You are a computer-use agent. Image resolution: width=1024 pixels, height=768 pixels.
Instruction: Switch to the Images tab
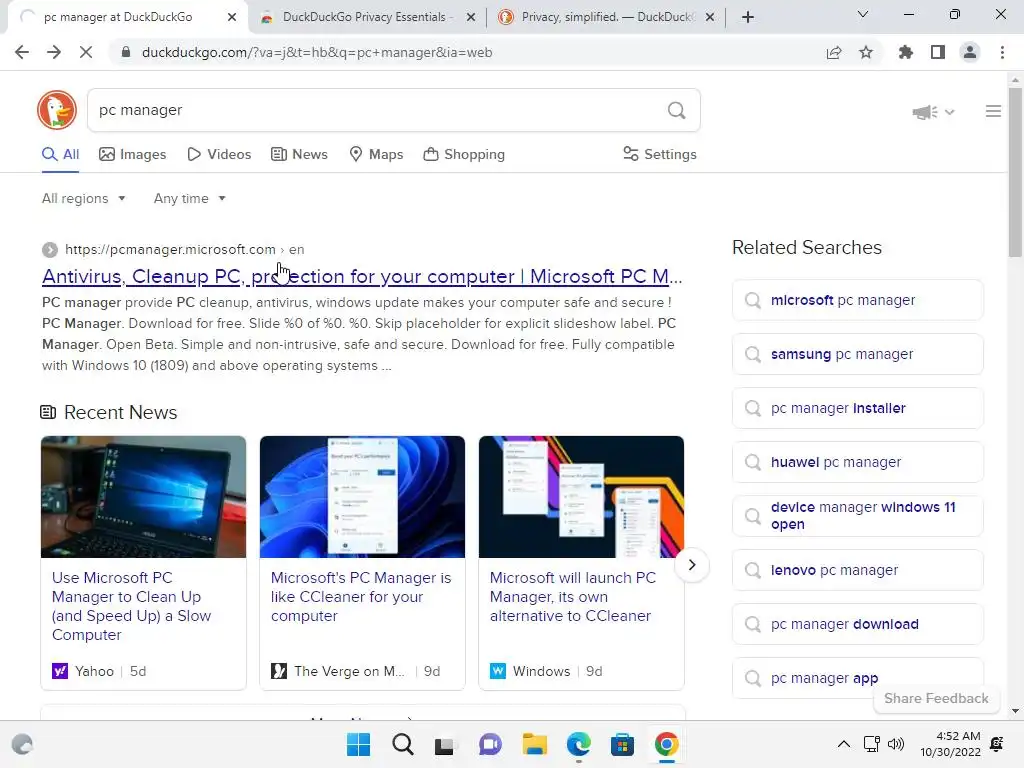pos(133,155)
